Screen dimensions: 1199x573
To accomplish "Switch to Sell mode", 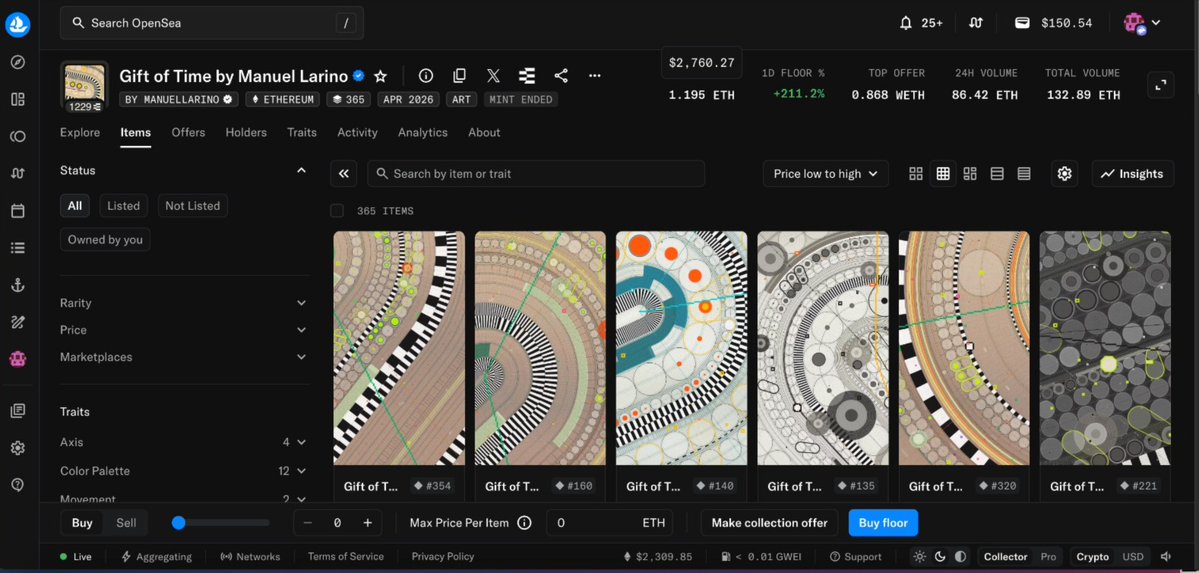I will point(126,523).
